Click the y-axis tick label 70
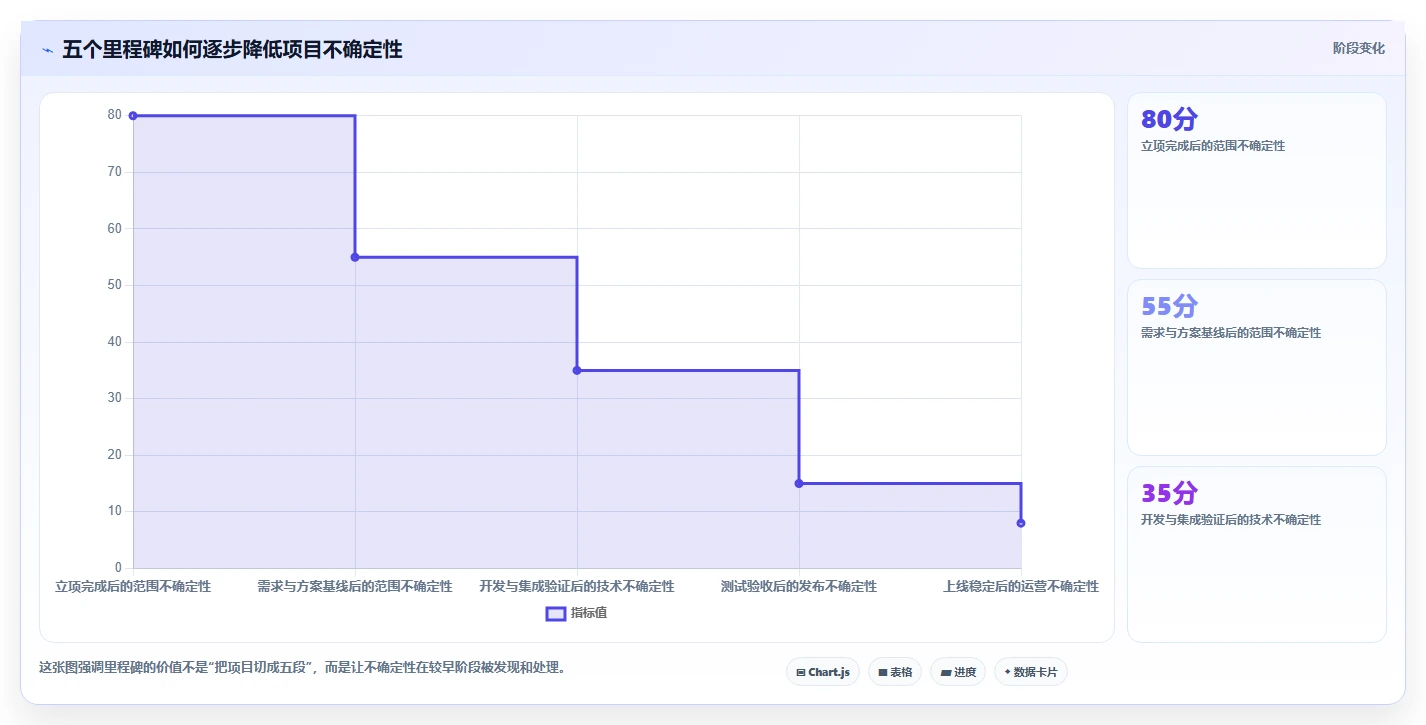The width and height of the screenshot is (1426, 725). [x=115, y=172]
